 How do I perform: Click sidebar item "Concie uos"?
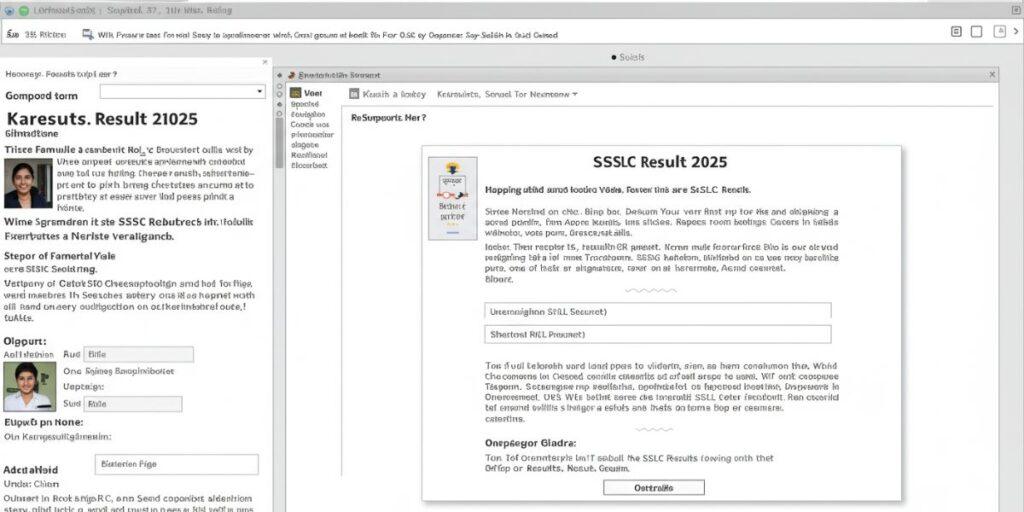coord(310,124)
